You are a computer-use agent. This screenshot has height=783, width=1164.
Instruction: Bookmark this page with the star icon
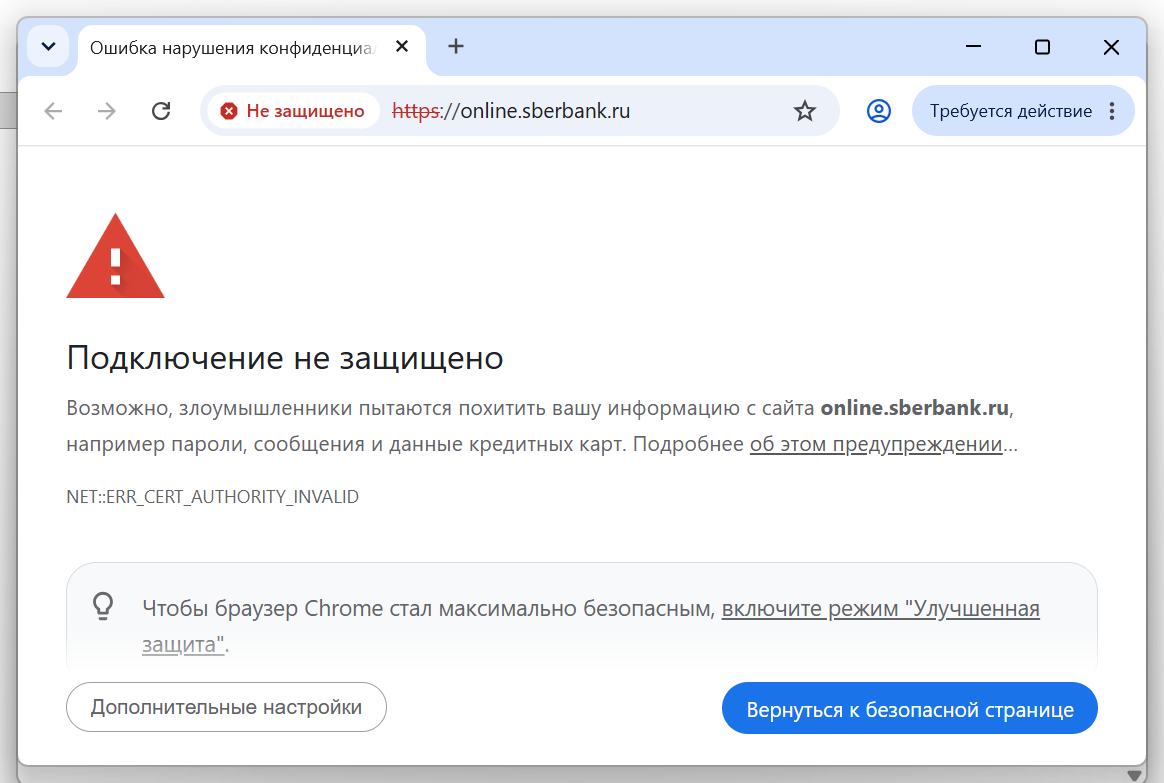pyautogui.click(x=805, y=111)
